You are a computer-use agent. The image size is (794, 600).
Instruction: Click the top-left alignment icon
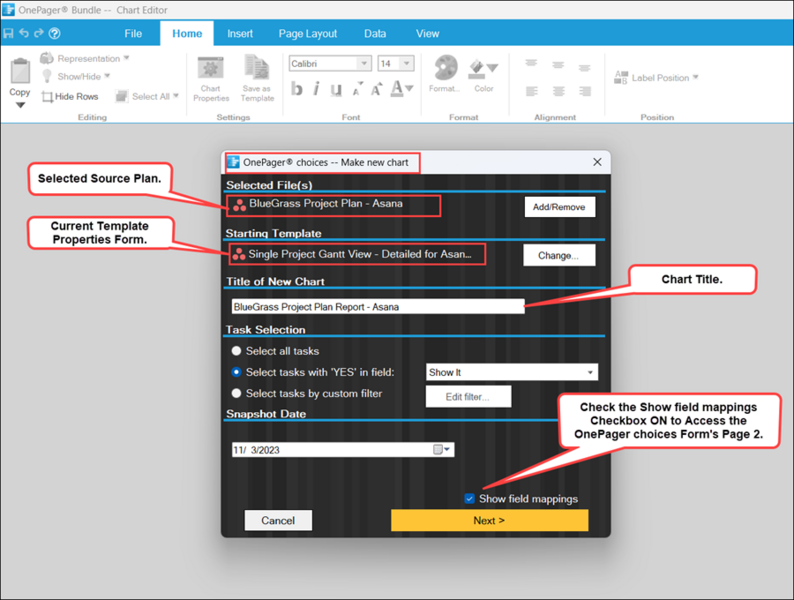[531, 64]
